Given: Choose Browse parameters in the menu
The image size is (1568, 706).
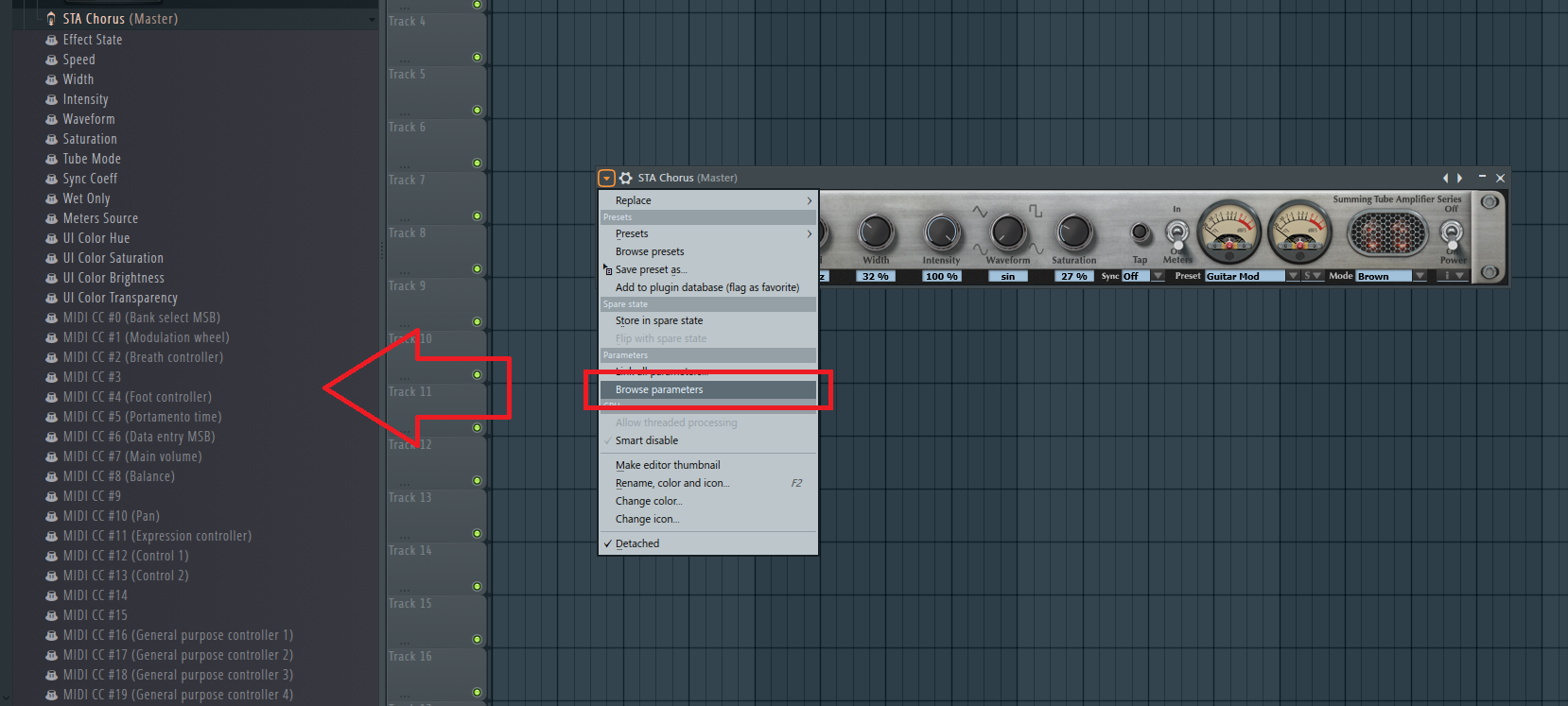Looking at the screenshot, I should 708,389.
